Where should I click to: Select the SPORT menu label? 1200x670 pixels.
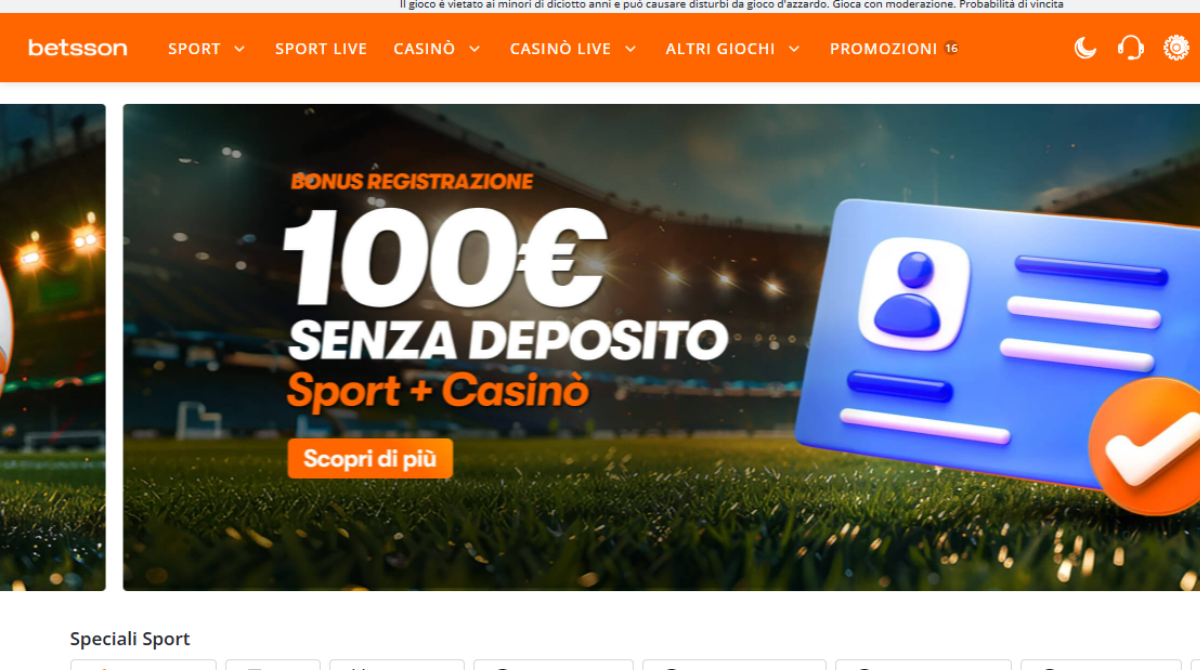(x=194, y=48)
